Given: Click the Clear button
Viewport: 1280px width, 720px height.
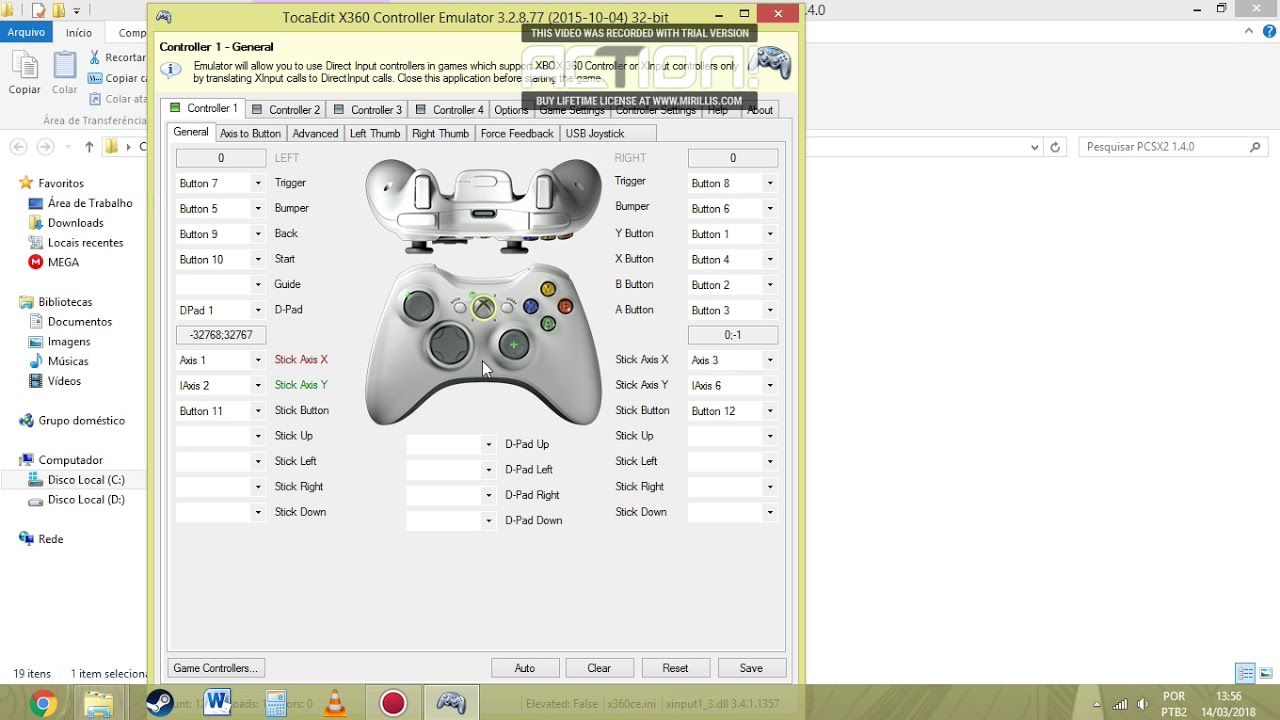Looking at the screenshot, I should (x=599, y=668).
